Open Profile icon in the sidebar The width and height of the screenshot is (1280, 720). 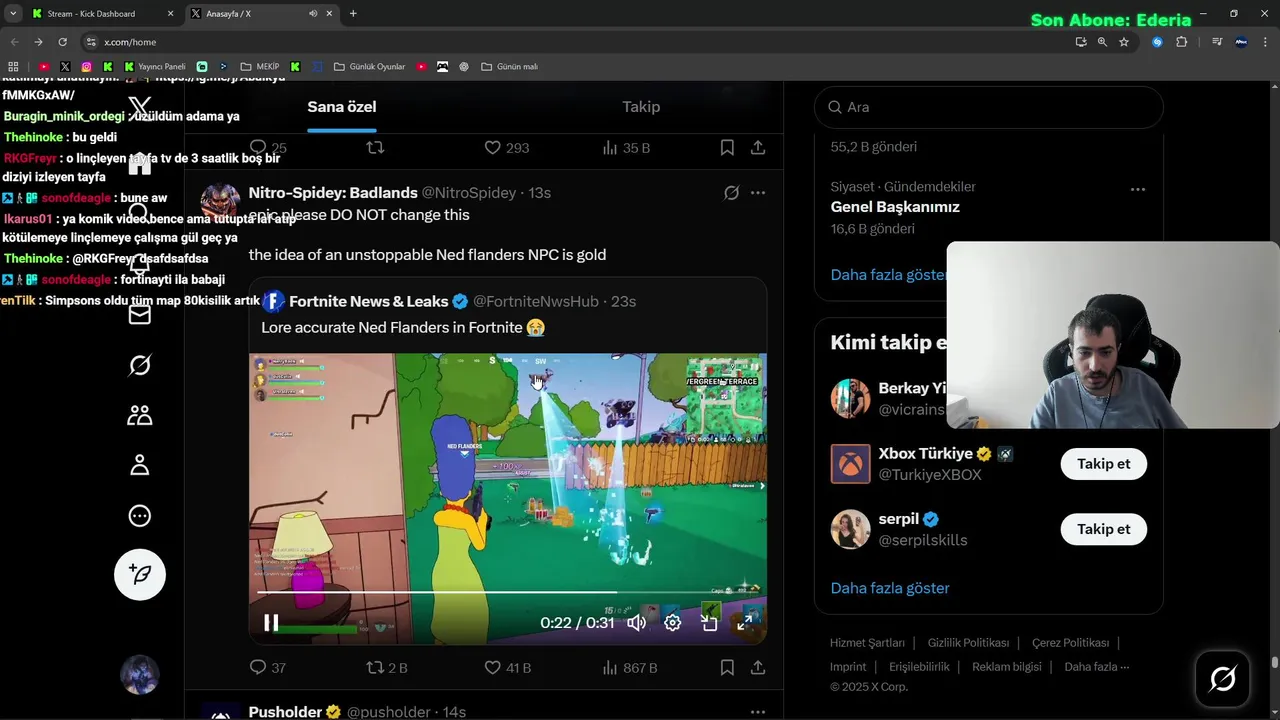tap(140, 465)
